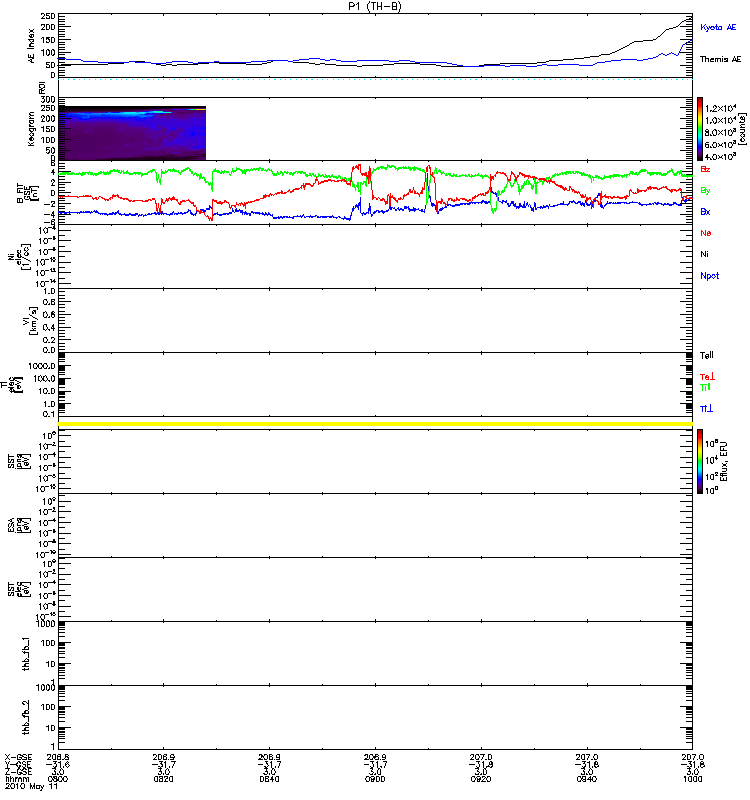Select the black Te parallel legend label

tap(707, 355)
